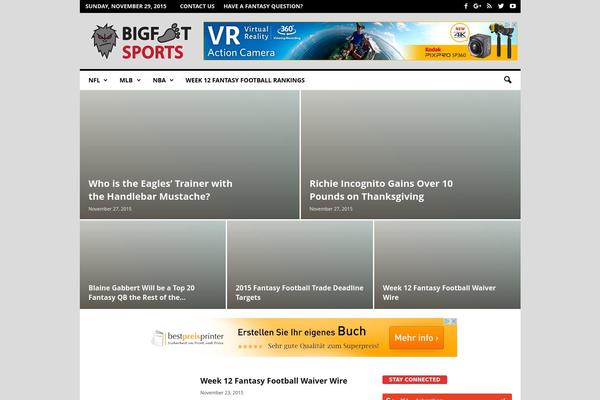Screen dimensions: 600x400
Task: Click Erstellen Sie Ihr eigenes Buch text
Action: [x=302, y=331]
